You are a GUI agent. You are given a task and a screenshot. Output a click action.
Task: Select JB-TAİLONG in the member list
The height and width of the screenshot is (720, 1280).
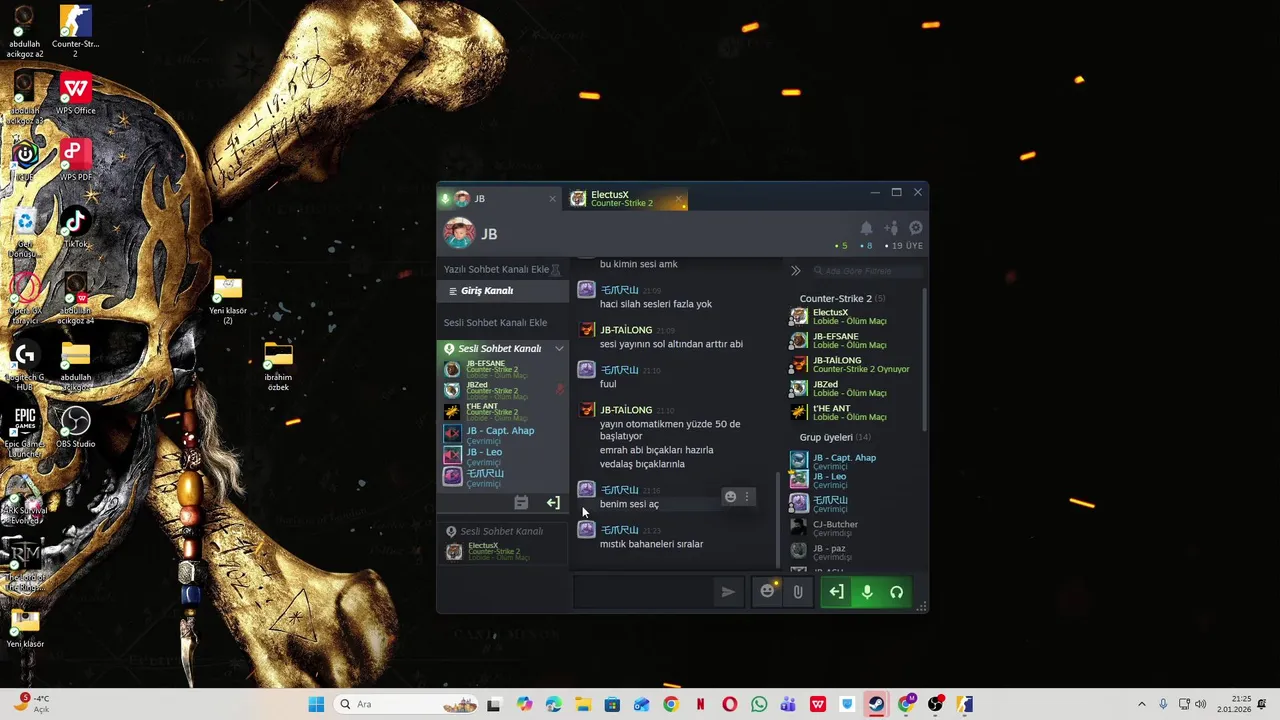[x=853, y=365]
